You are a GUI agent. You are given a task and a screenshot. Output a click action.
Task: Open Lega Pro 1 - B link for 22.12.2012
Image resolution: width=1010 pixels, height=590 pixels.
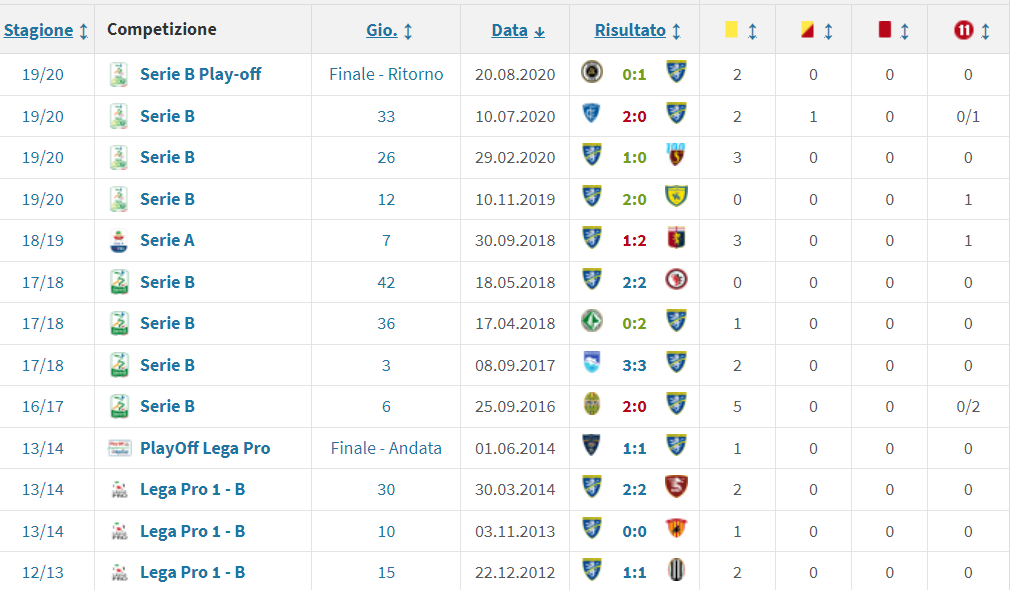(192, 572)
